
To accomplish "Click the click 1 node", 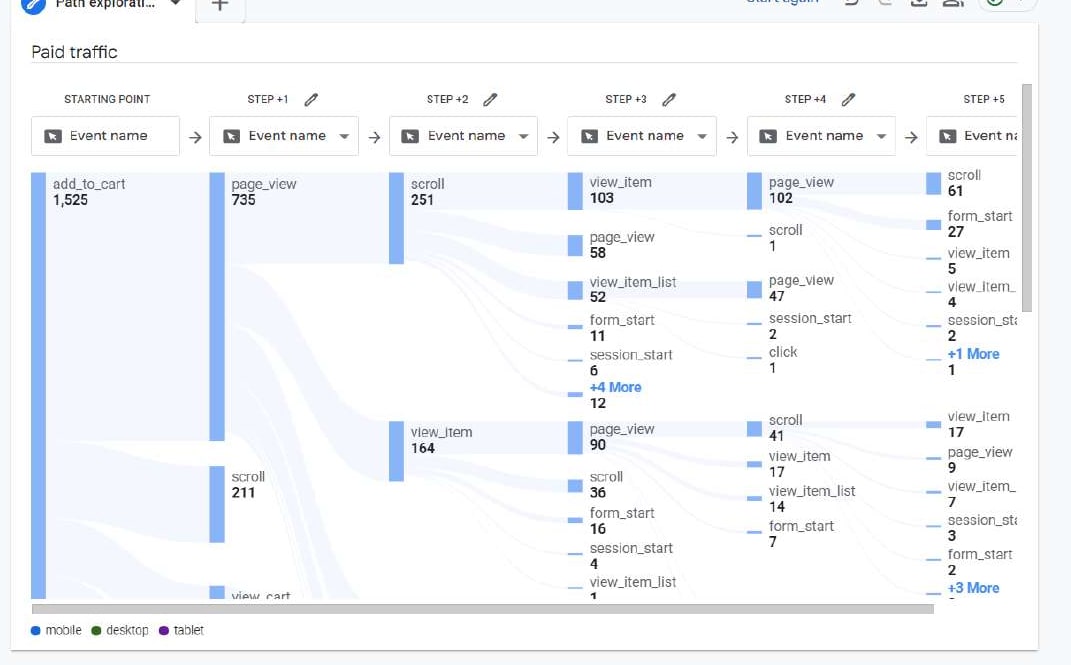I will [754, 358].
